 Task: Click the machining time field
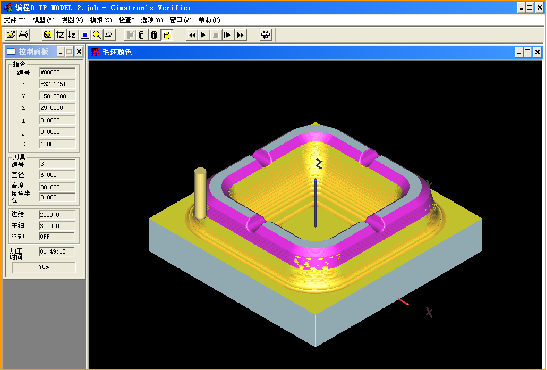57,251
